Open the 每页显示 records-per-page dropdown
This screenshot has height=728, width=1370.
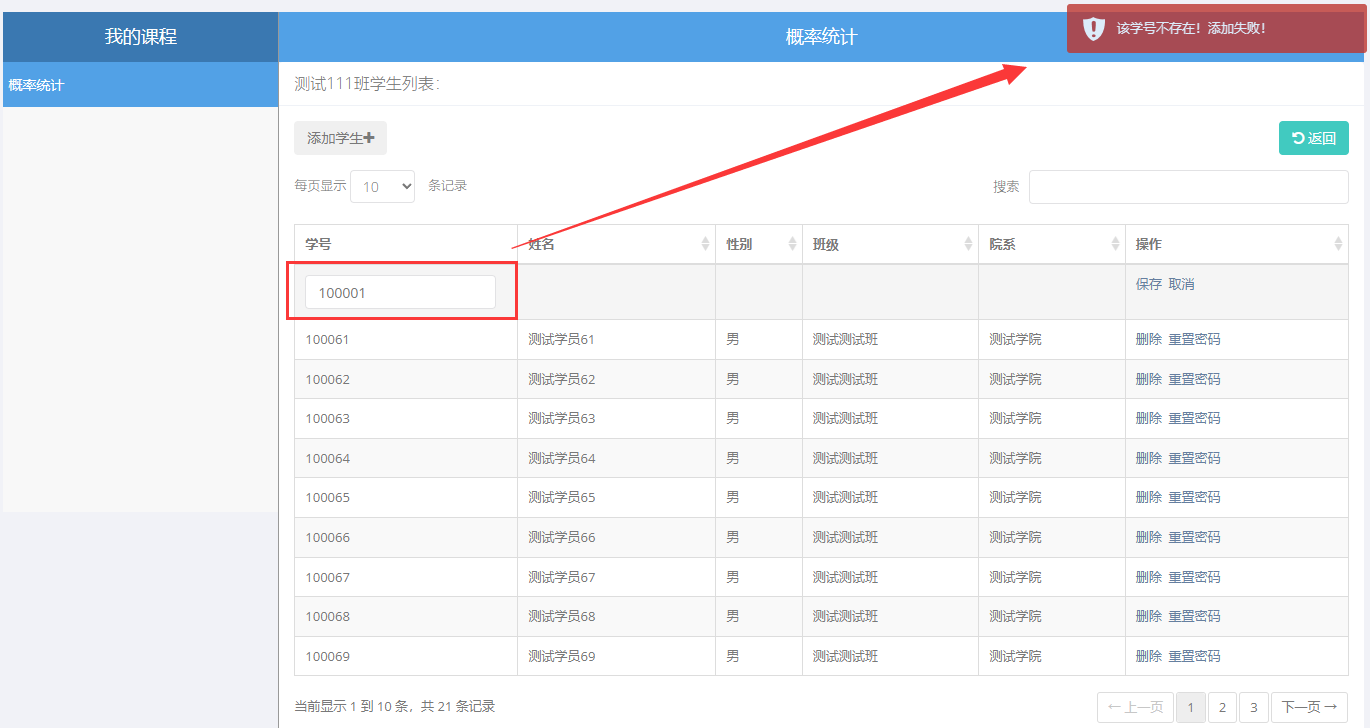[382, 186]
